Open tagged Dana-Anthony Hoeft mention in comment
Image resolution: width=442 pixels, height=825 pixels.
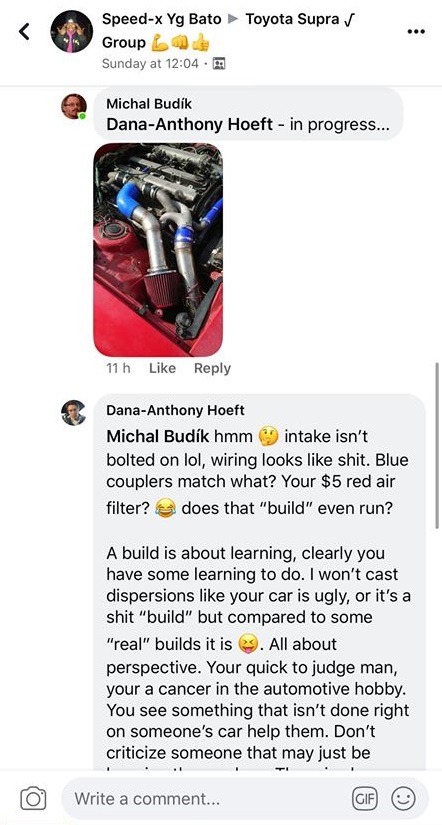[x=189, y=125]
